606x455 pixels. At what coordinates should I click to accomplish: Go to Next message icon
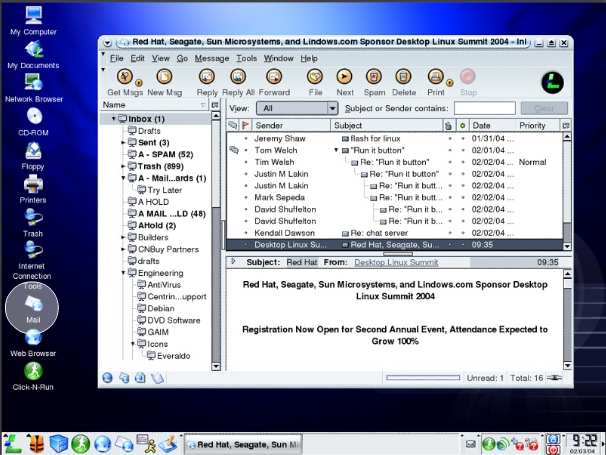point(344,77)
